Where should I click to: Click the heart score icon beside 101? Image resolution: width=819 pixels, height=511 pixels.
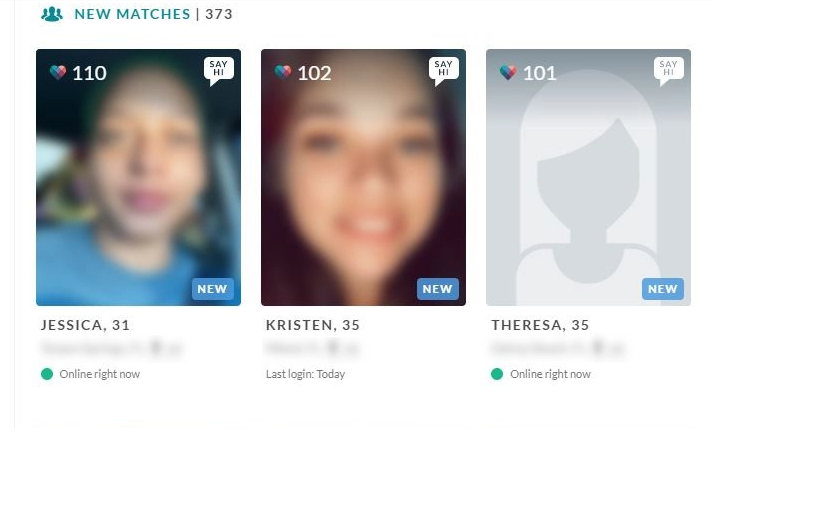508,72
